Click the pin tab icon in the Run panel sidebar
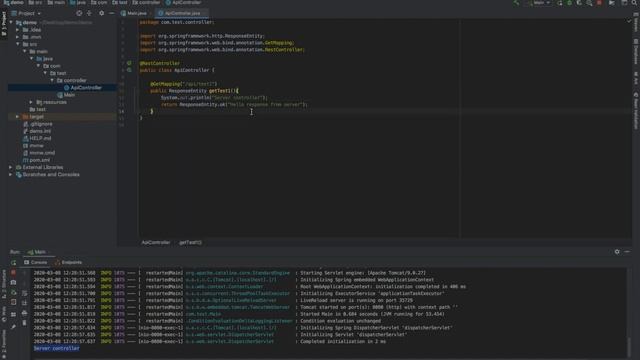The width and height of the screenshot is (640, 360). [x=13, y=326]
